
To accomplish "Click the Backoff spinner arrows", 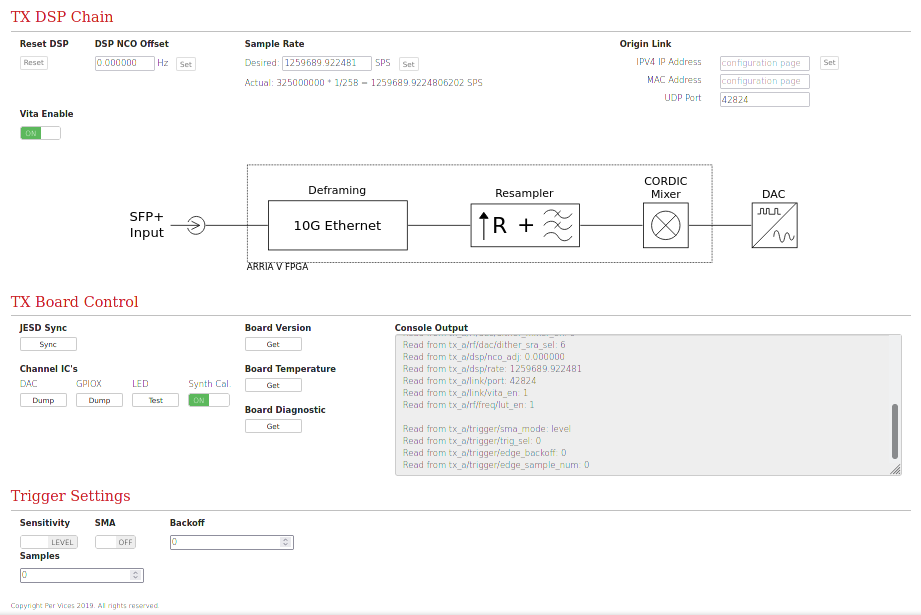I will coord(286,542).
